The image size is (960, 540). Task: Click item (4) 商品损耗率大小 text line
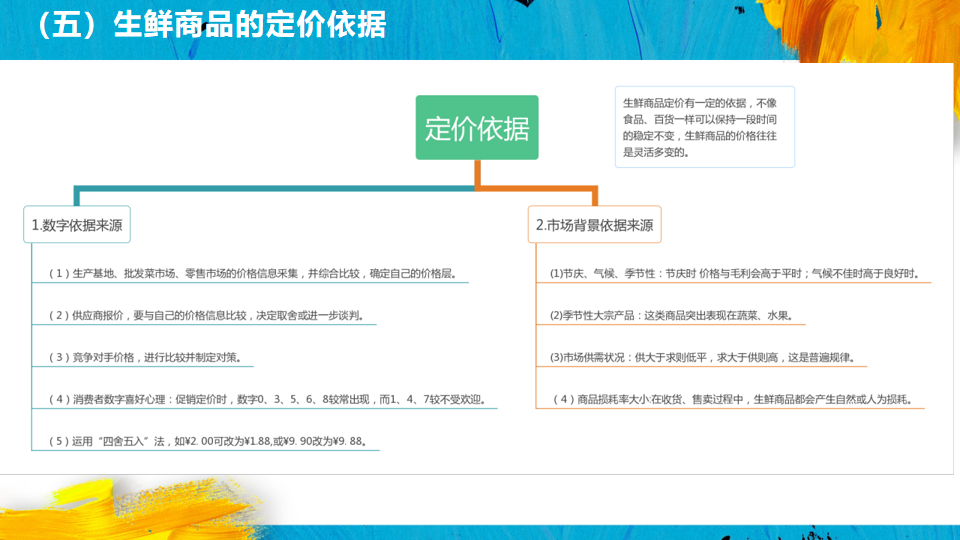734,399
